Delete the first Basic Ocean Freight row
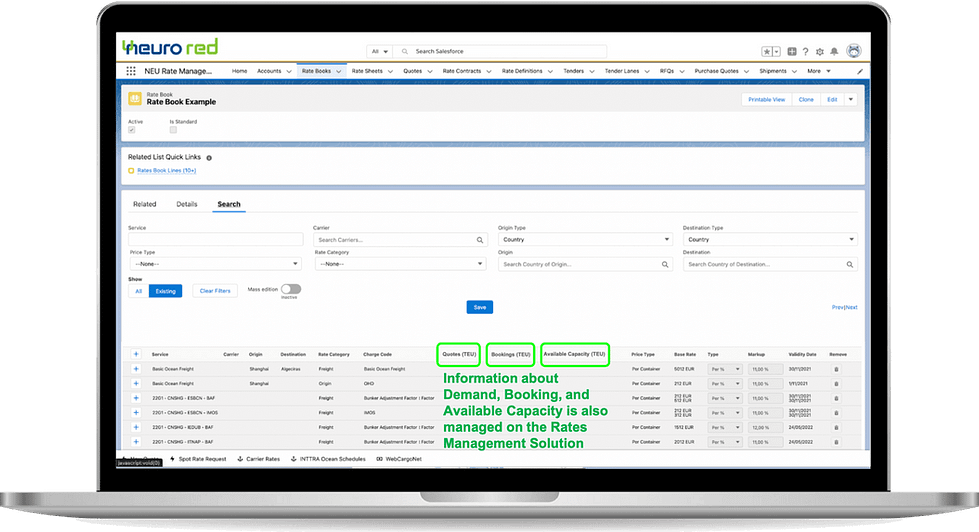The image size is (979, 532). (837, 369)
